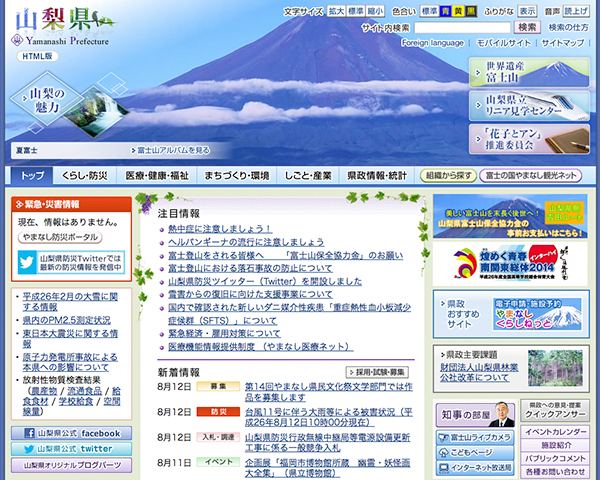Expand the 組織から探す navigation item

[x=448, y=175]
